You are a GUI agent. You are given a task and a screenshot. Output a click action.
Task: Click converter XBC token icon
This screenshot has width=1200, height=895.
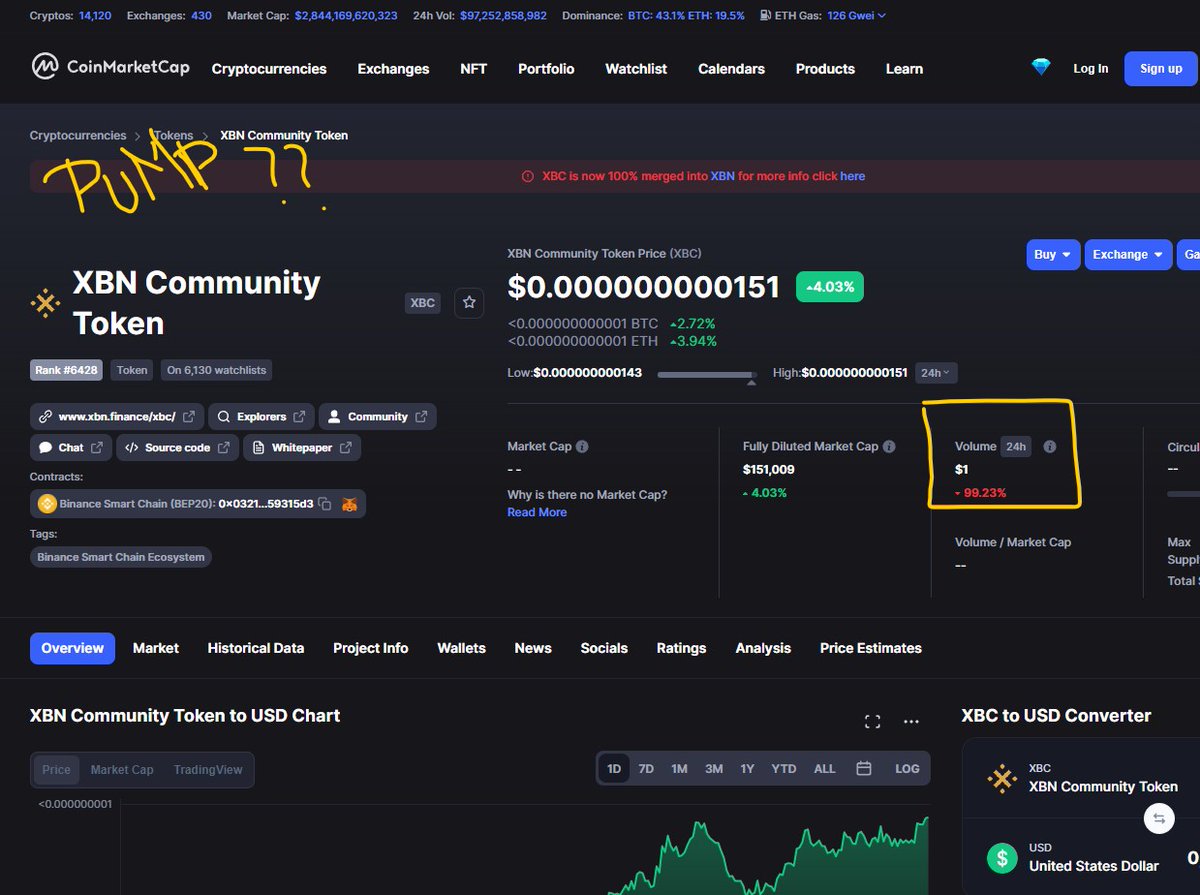1001,778
